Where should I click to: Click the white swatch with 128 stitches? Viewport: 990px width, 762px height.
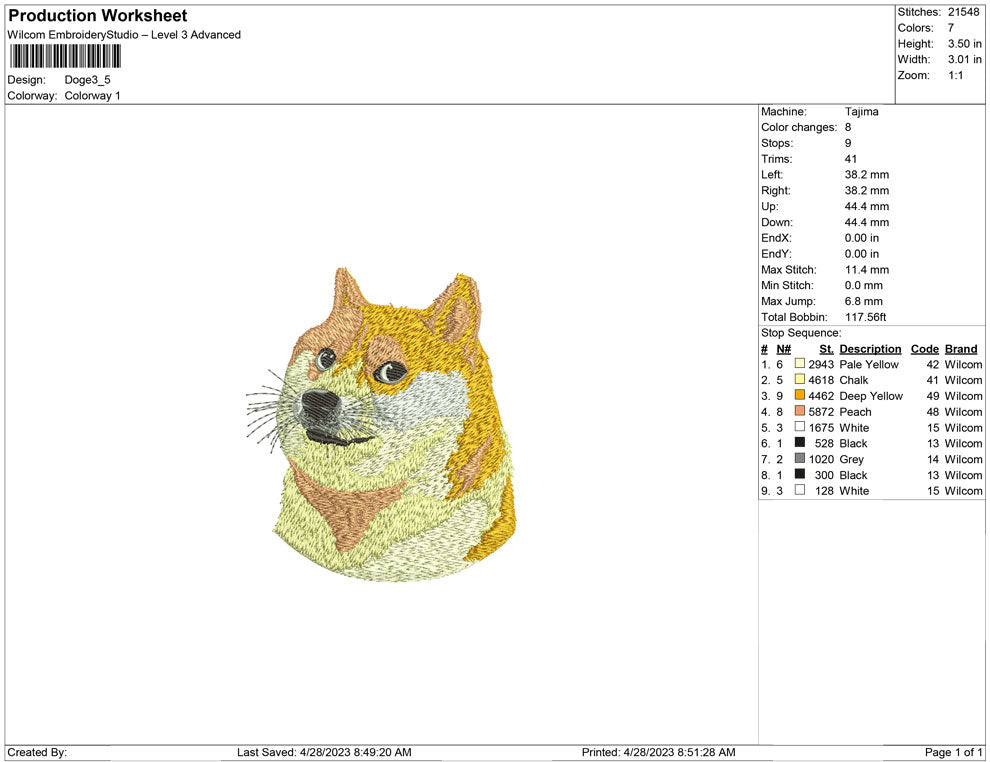click(800, 490)
